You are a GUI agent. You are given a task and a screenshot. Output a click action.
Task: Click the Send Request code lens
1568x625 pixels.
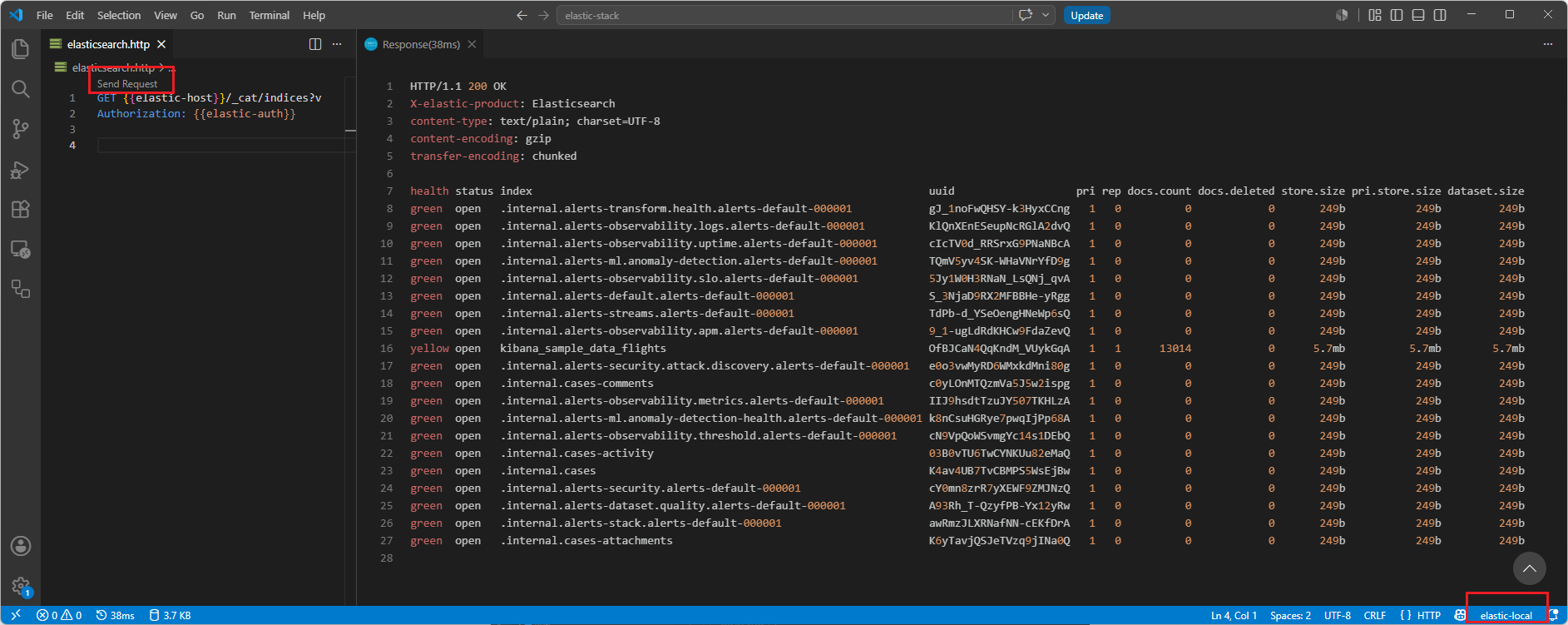tap(127, 84)
